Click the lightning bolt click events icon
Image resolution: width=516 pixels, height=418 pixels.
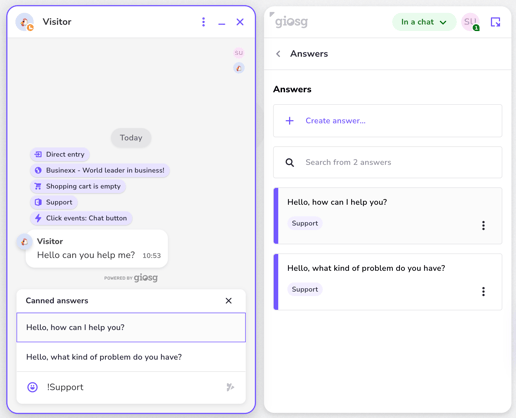tap(38, 218)
